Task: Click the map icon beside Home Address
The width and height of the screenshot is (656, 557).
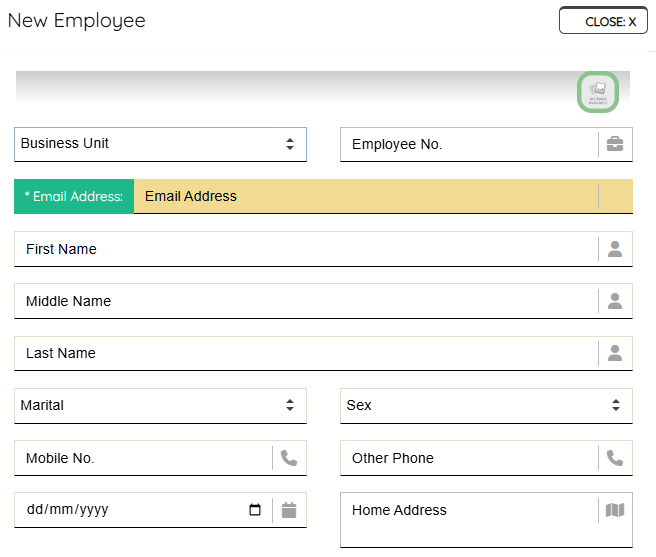Action: (x=615, y=510)
